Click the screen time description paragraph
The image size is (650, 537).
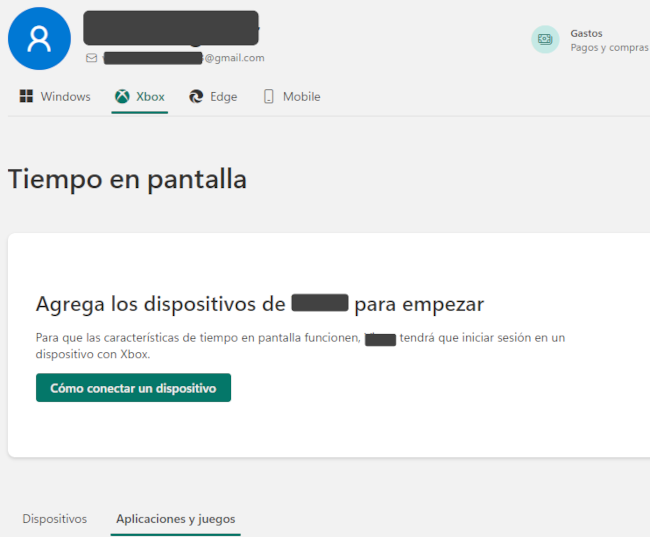point(300,346)
